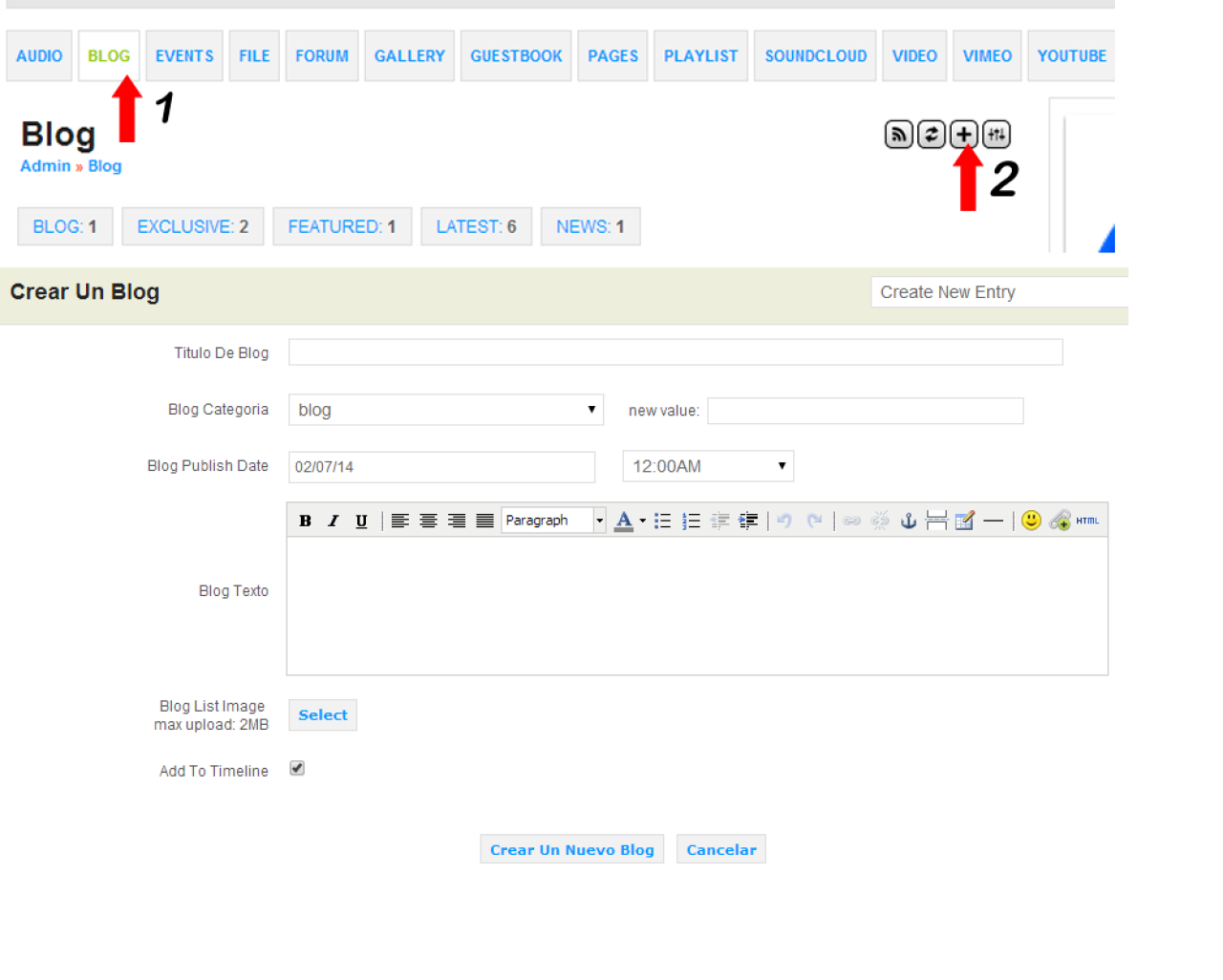1223x980 pixels.
Task: Open the 12:00AM publish time dropdown
Action: coord(707,466)
